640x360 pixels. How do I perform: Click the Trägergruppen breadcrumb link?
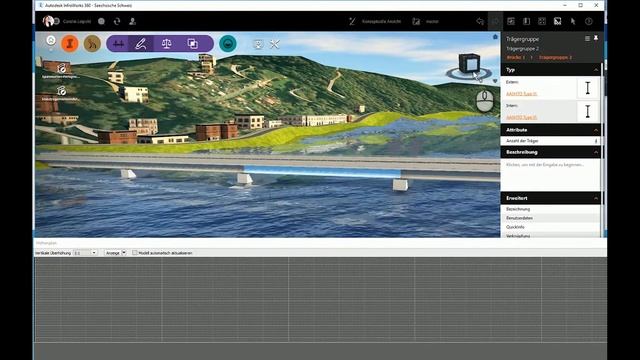[x=555, y=58]
